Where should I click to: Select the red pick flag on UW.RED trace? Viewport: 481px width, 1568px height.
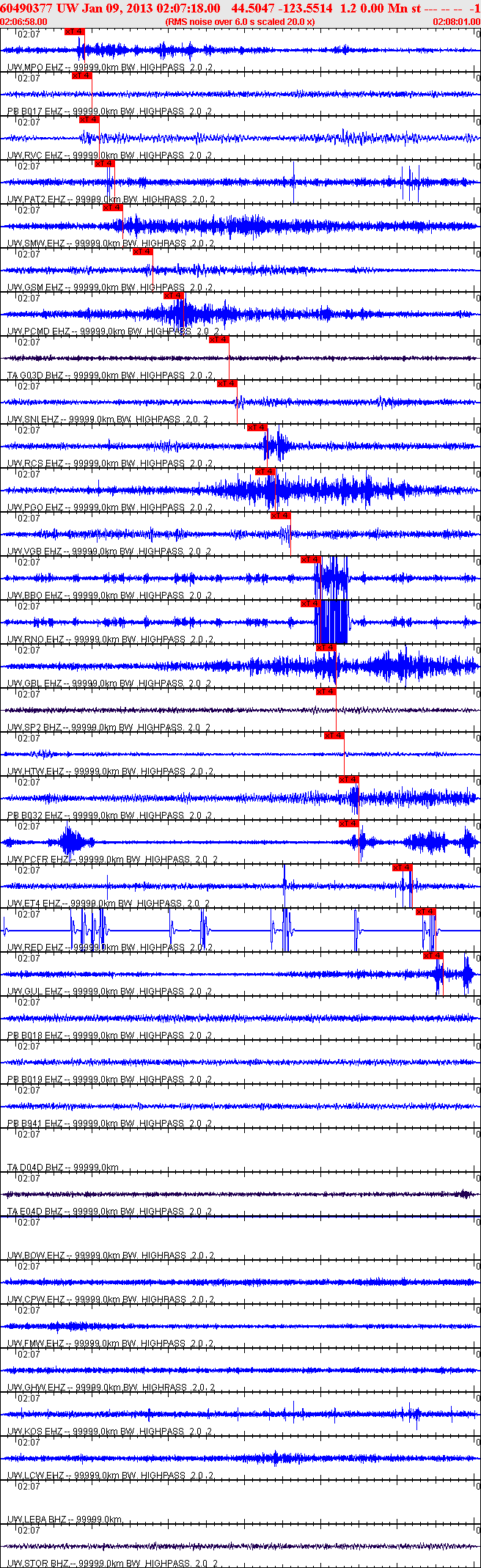click(x=426, y=912)
